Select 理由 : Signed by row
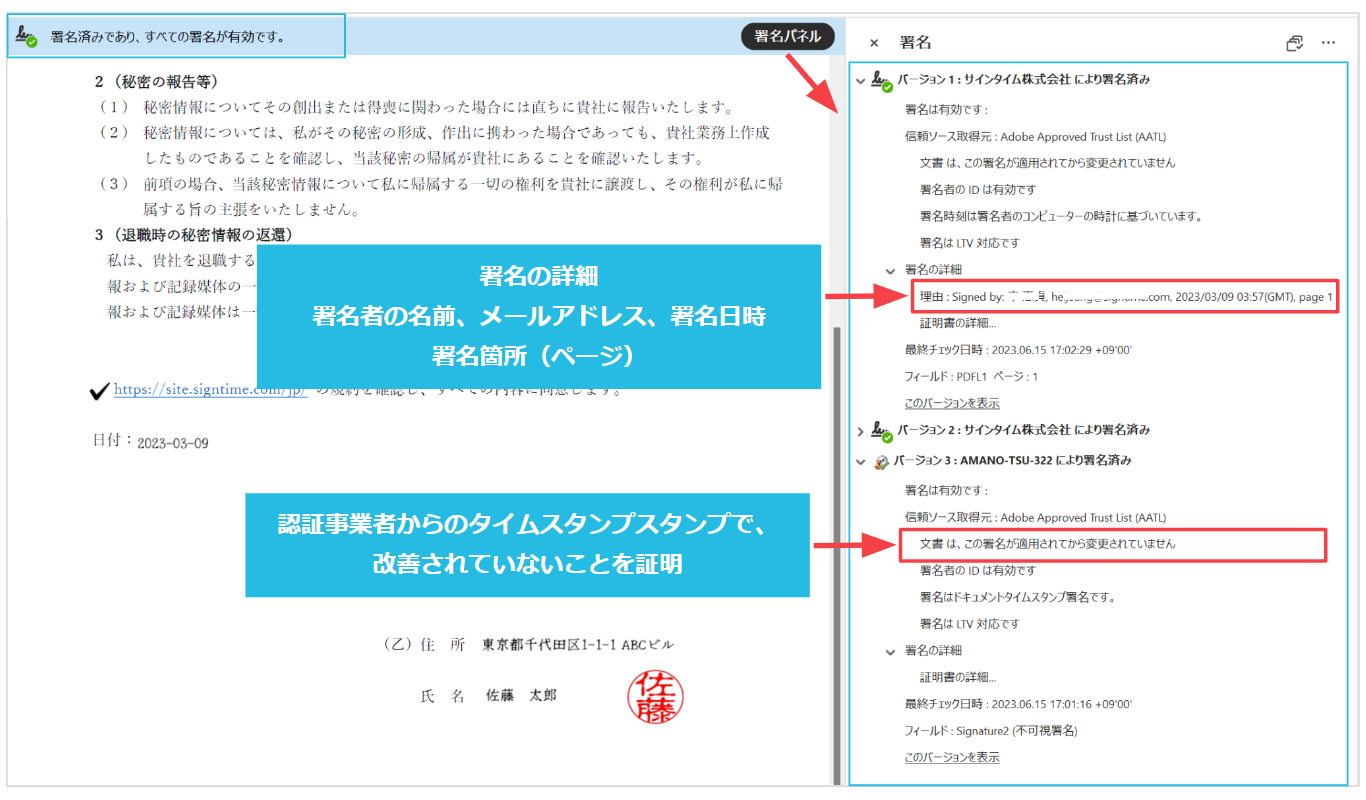Screen dimensions: 1366x800 pos(1126,297)
